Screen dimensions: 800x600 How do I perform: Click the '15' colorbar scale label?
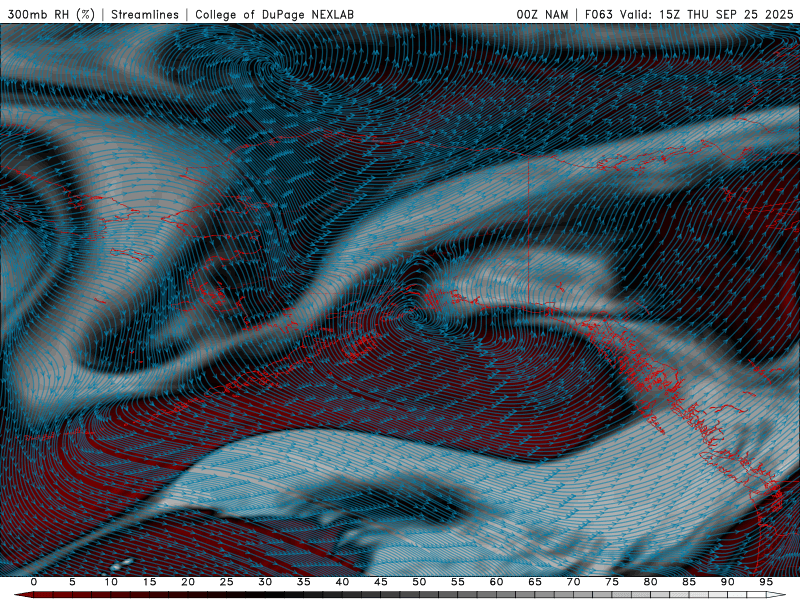pos(149,582)
